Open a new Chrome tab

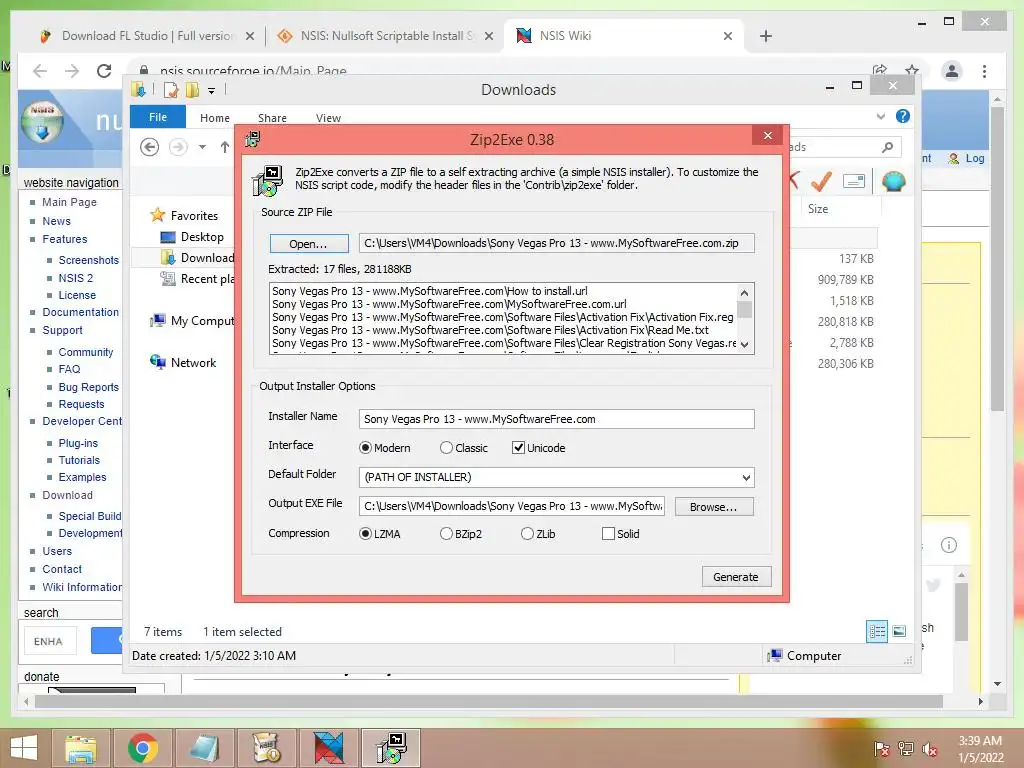click(766, 36)
